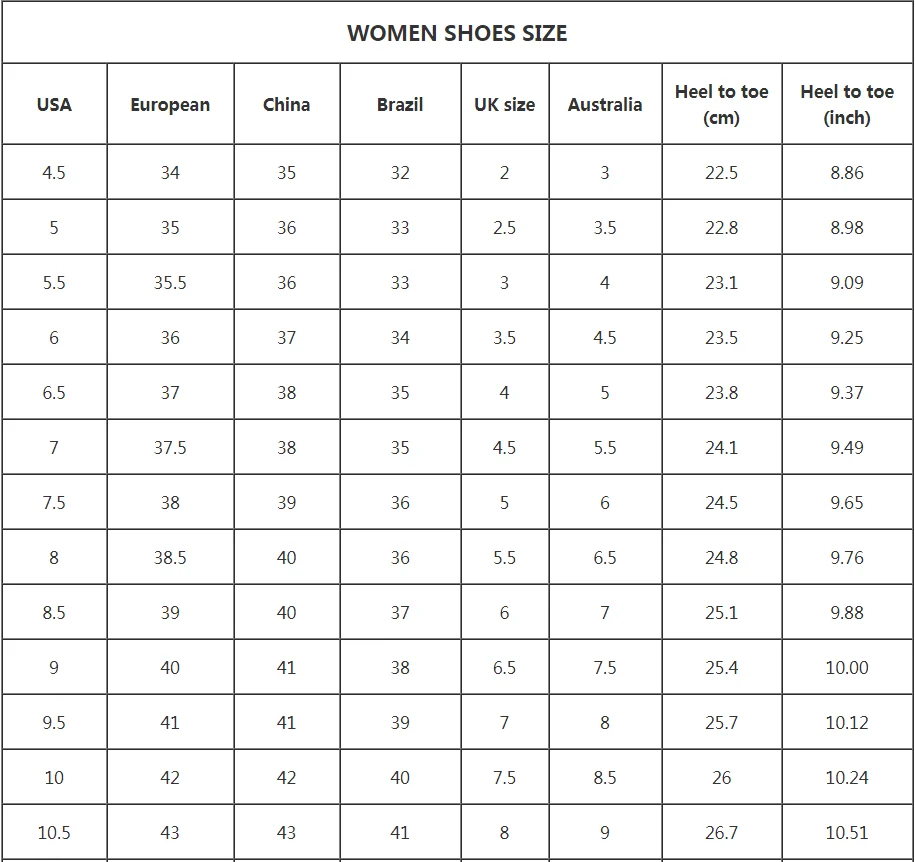Select the European column header
Image resolution: width=915 pixels, height=862 pixels.
pyautogui.click(x=170, y=104)
